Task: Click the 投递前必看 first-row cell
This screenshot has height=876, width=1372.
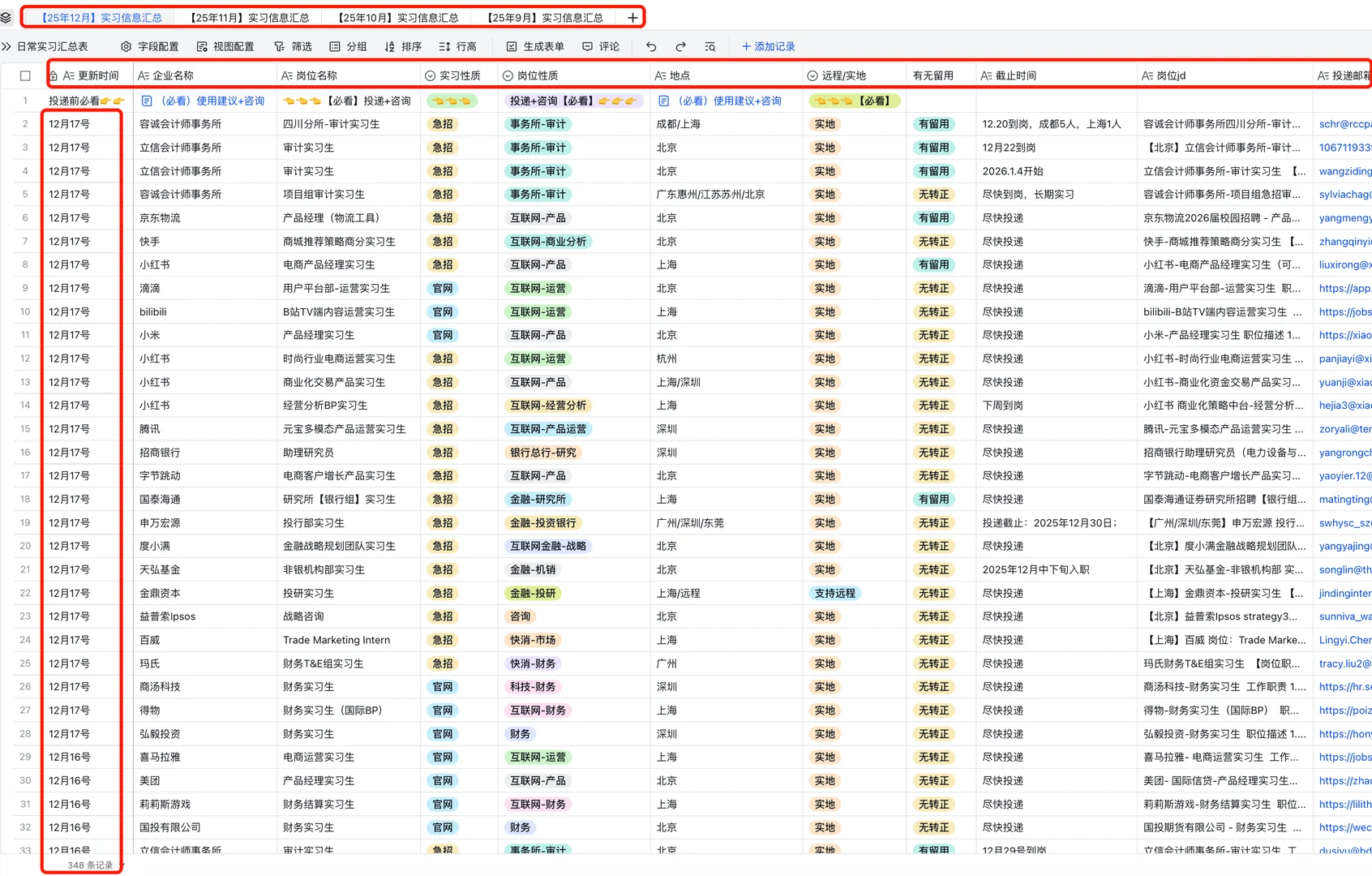Action: click(86, 101)
